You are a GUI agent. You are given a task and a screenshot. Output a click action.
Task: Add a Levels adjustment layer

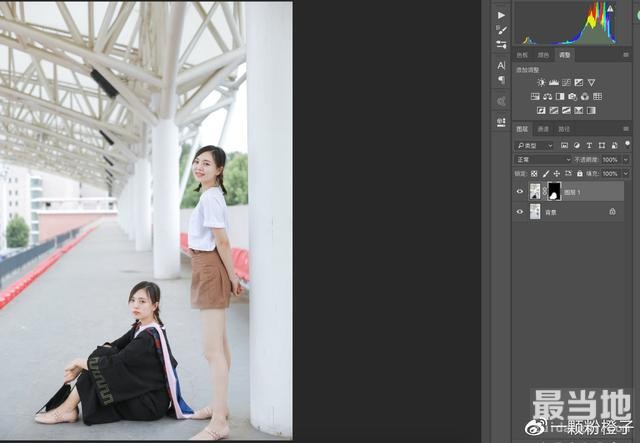553,82
